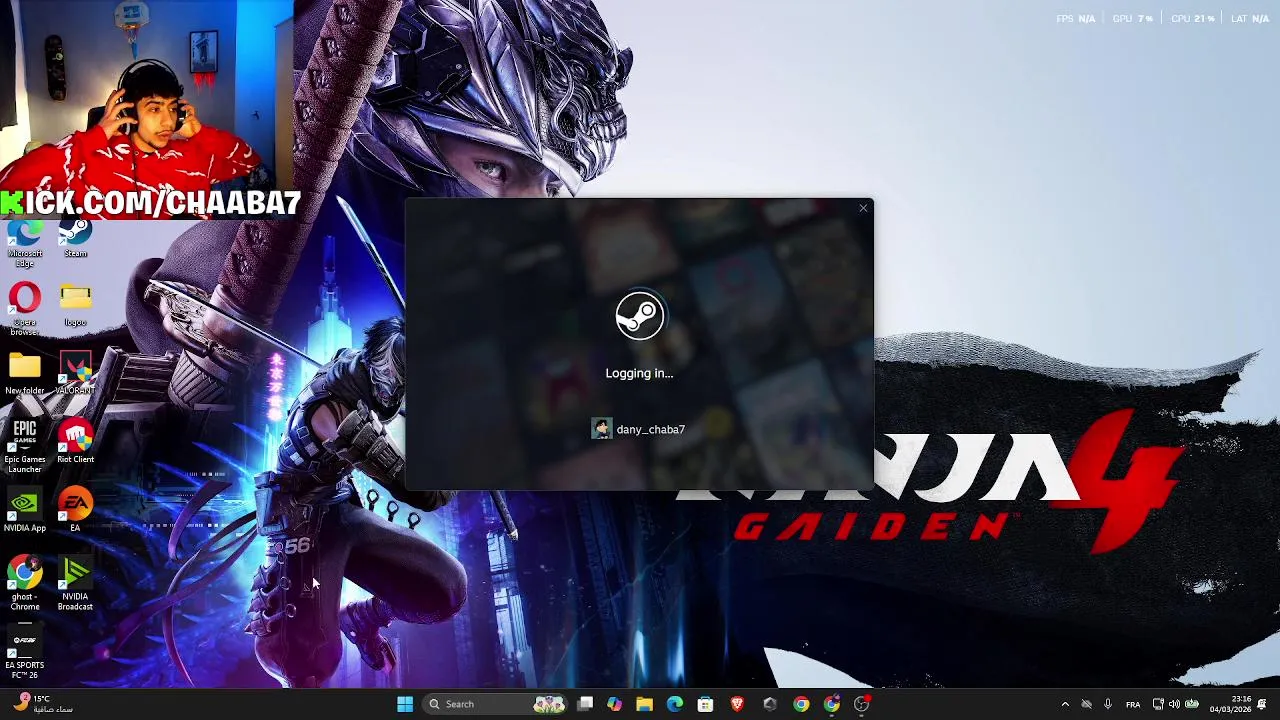
Task: Open the clock showing 23:16
Action: (x=1230, y=704)
